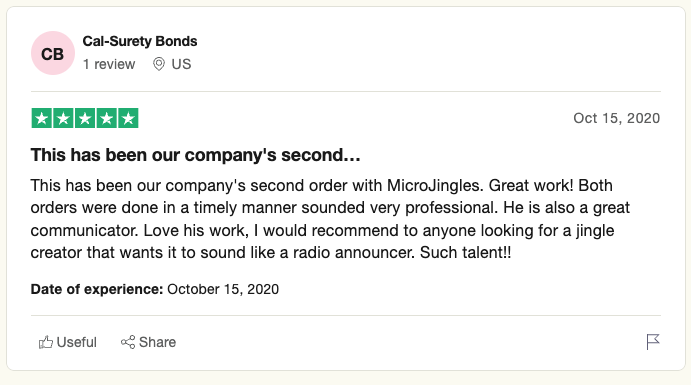Click the location pin icon beside US
This screenshot has width=691, height=385.
pos(159,64)
